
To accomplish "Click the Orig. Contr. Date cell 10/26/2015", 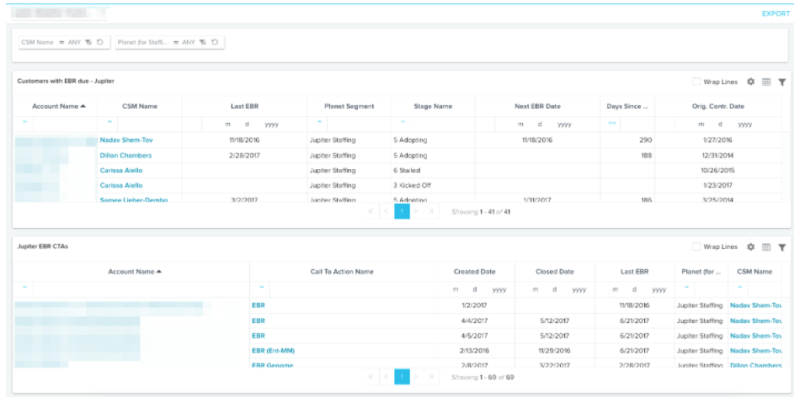I will [x=718, y=170].
